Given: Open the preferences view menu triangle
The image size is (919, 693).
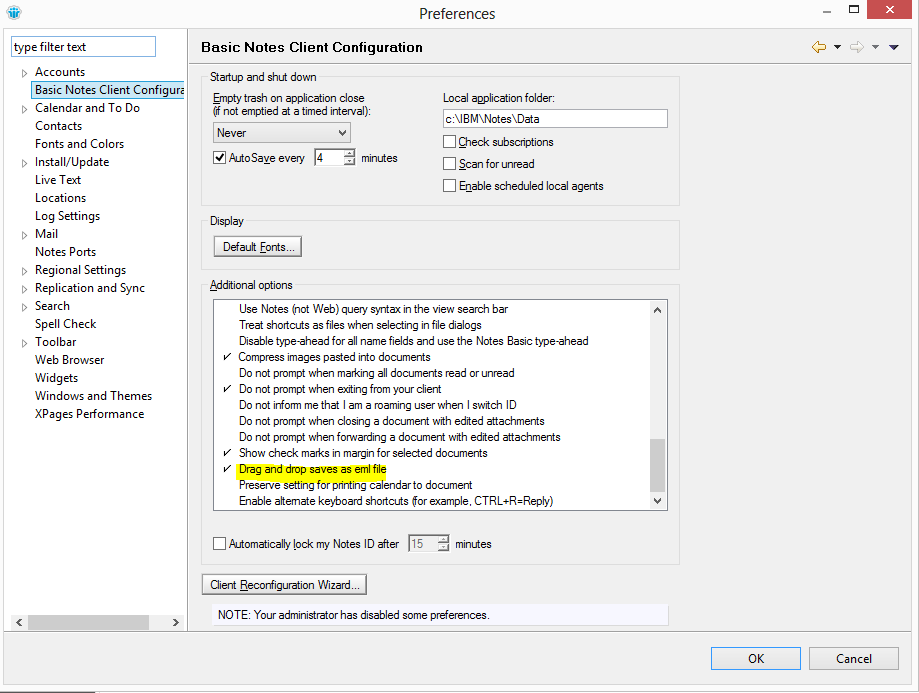Looking at the screenshot, I should pyautogui.click(x=894, y=47).
